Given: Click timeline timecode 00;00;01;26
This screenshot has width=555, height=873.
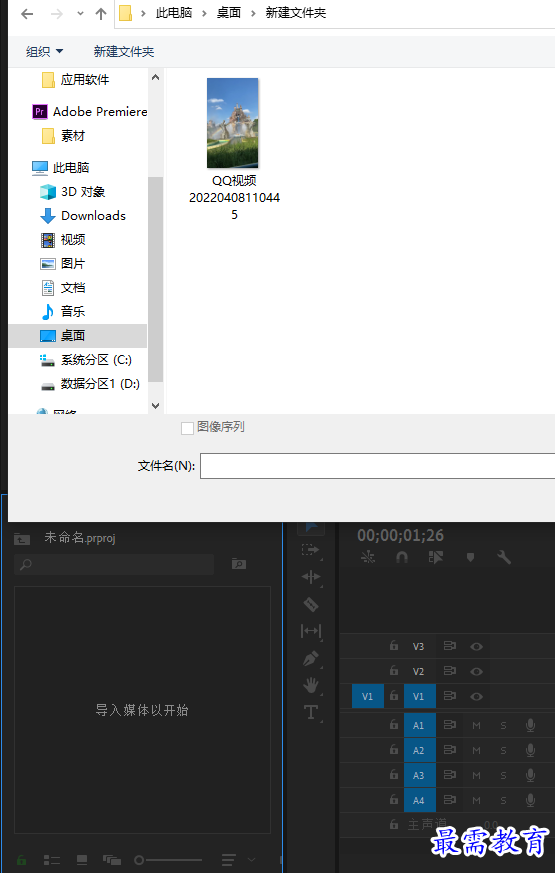Looking at the screenshot, I should click(400, 535).
